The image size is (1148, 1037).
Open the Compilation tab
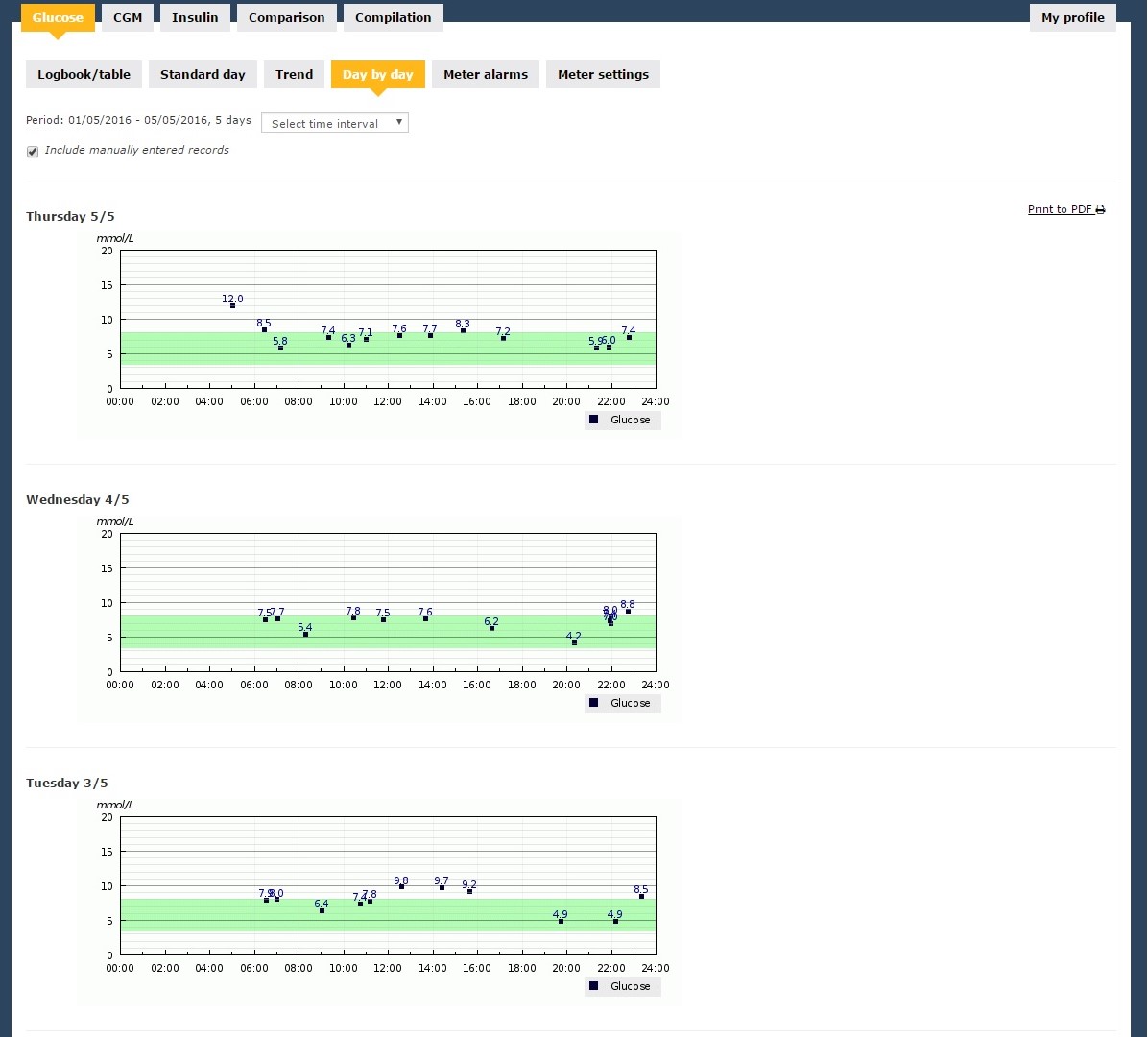pos(393,17)
